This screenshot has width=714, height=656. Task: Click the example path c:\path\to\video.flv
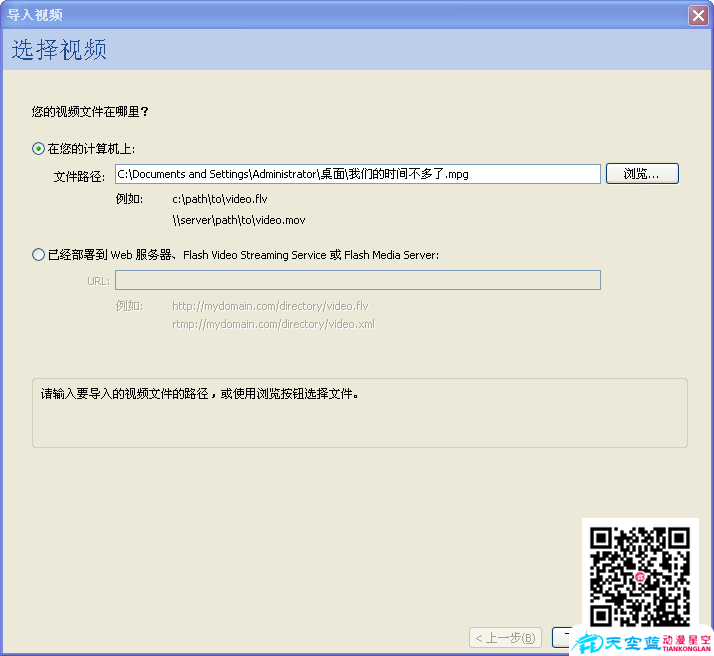pos(219,199)
